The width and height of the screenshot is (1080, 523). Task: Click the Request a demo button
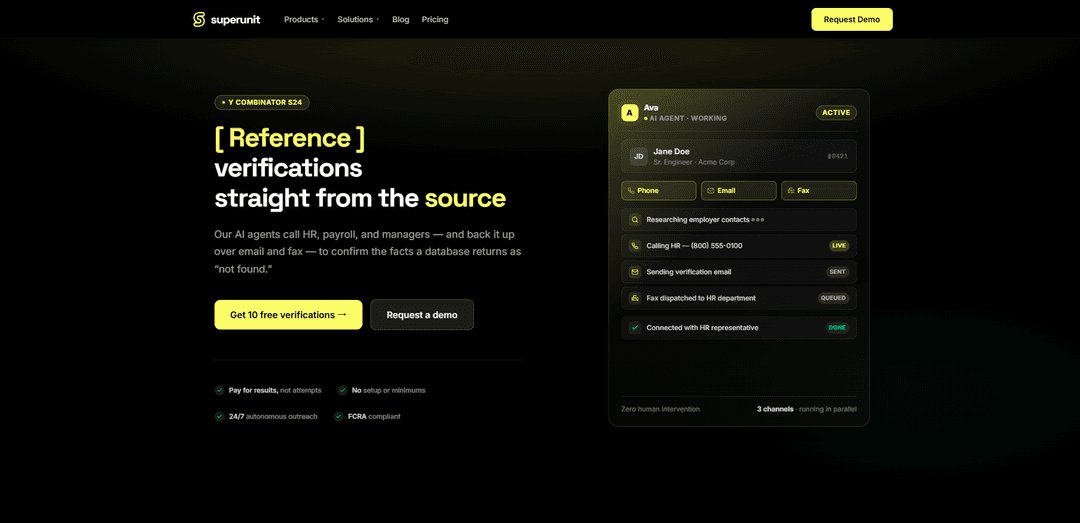pyautogui.click(x=422, y=314)
